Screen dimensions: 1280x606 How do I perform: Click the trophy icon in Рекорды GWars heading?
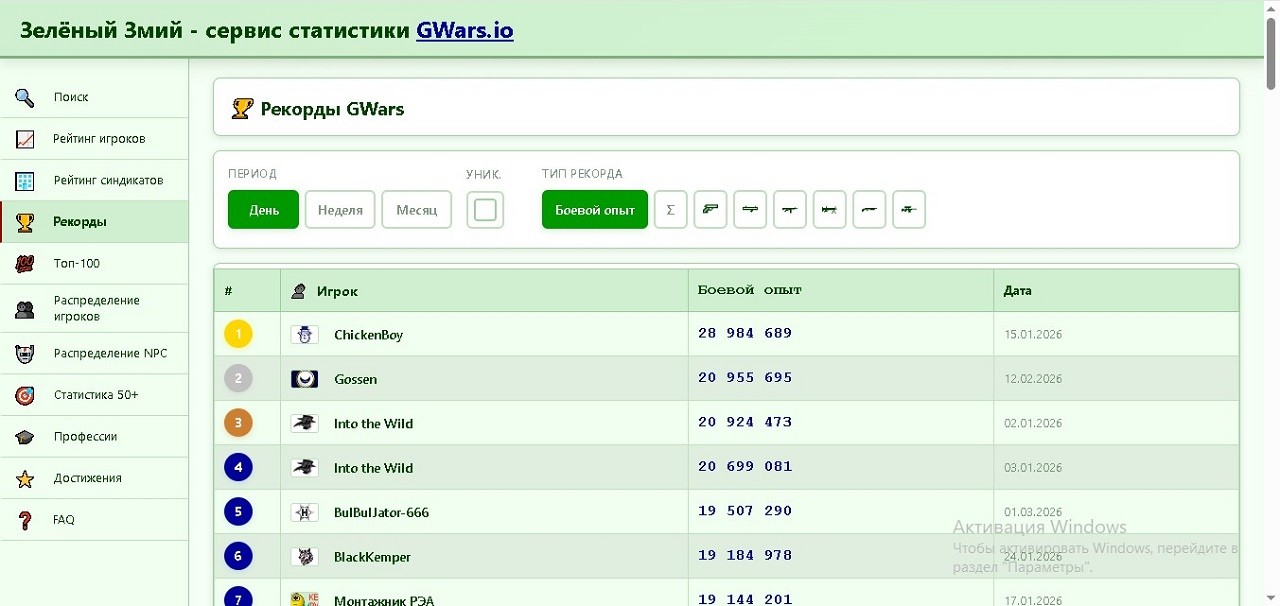tap(242, 108)
